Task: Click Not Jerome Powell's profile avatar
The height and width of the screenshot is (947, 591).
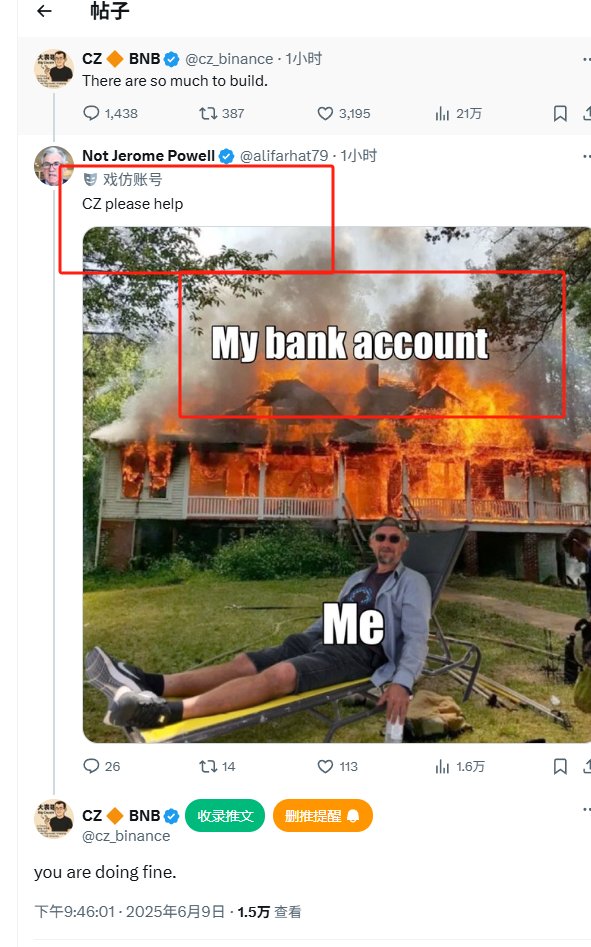Action: [x=54, y=165]
